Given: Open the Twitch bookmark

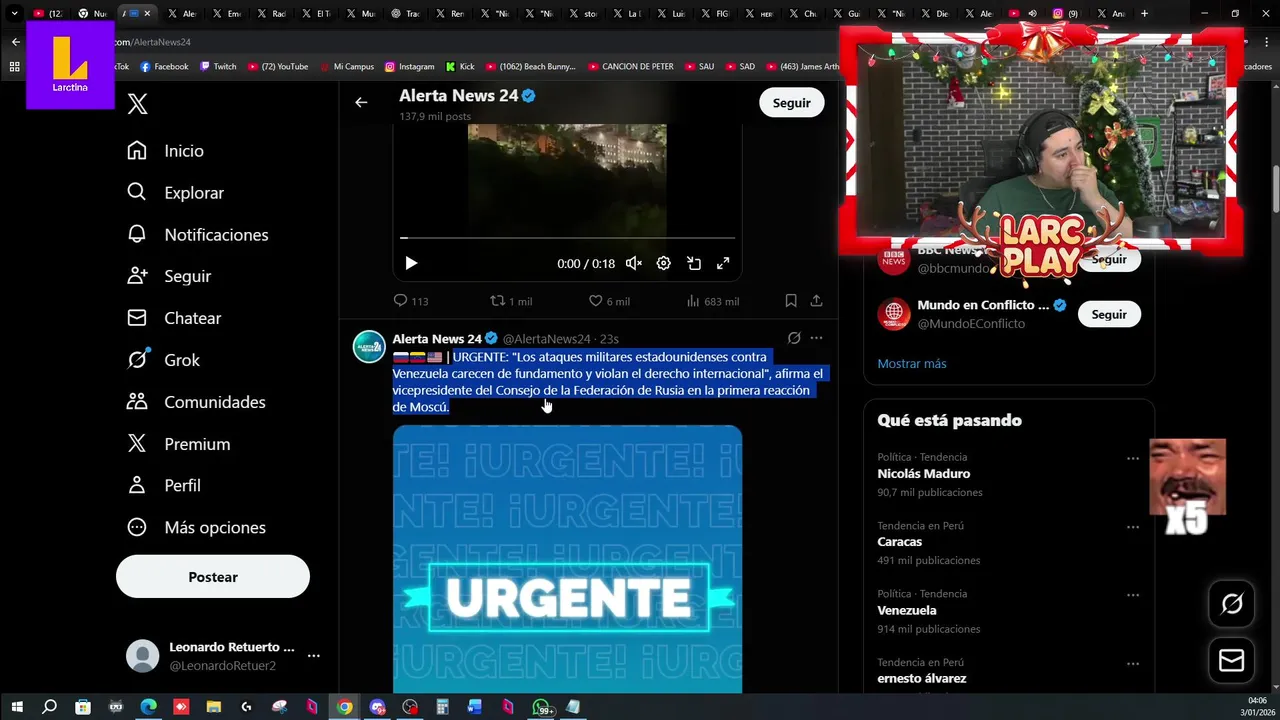Looking at the screenshot, I should (218, 67).
